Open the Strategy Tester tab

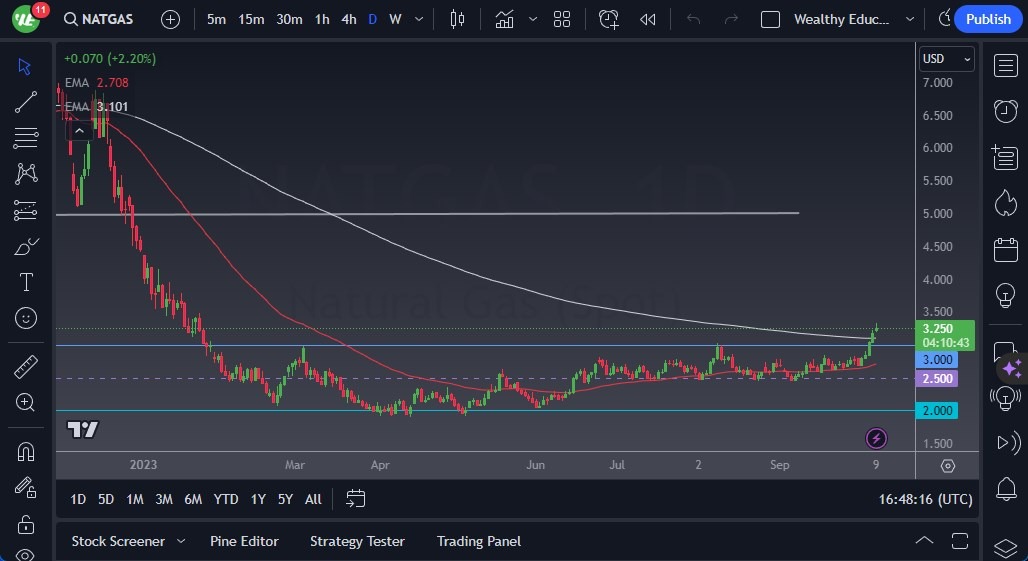(357, 541)
